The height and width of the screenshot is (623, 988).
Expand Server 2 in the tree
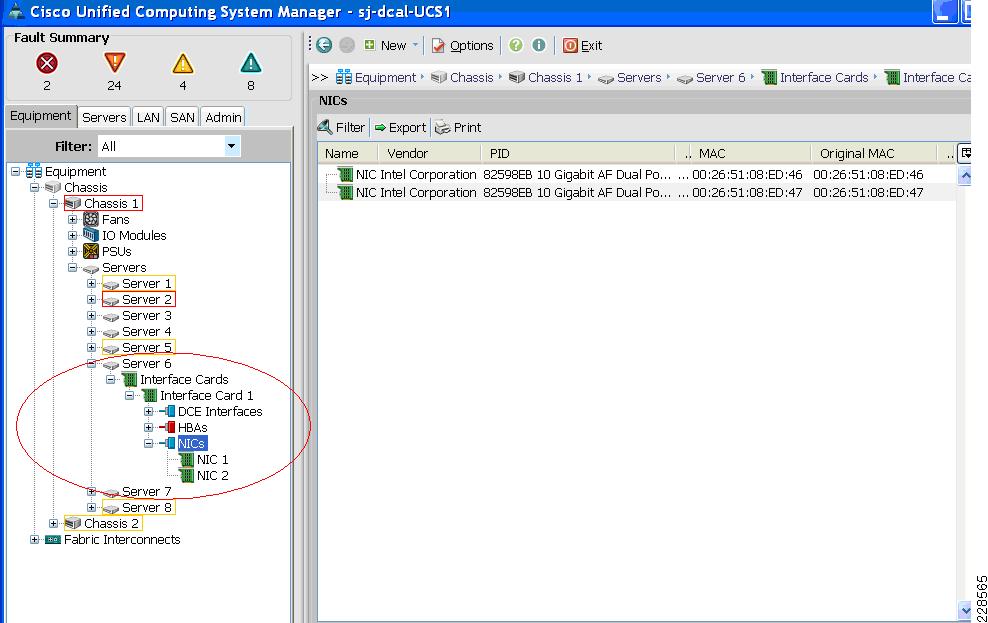click(91, 299)
